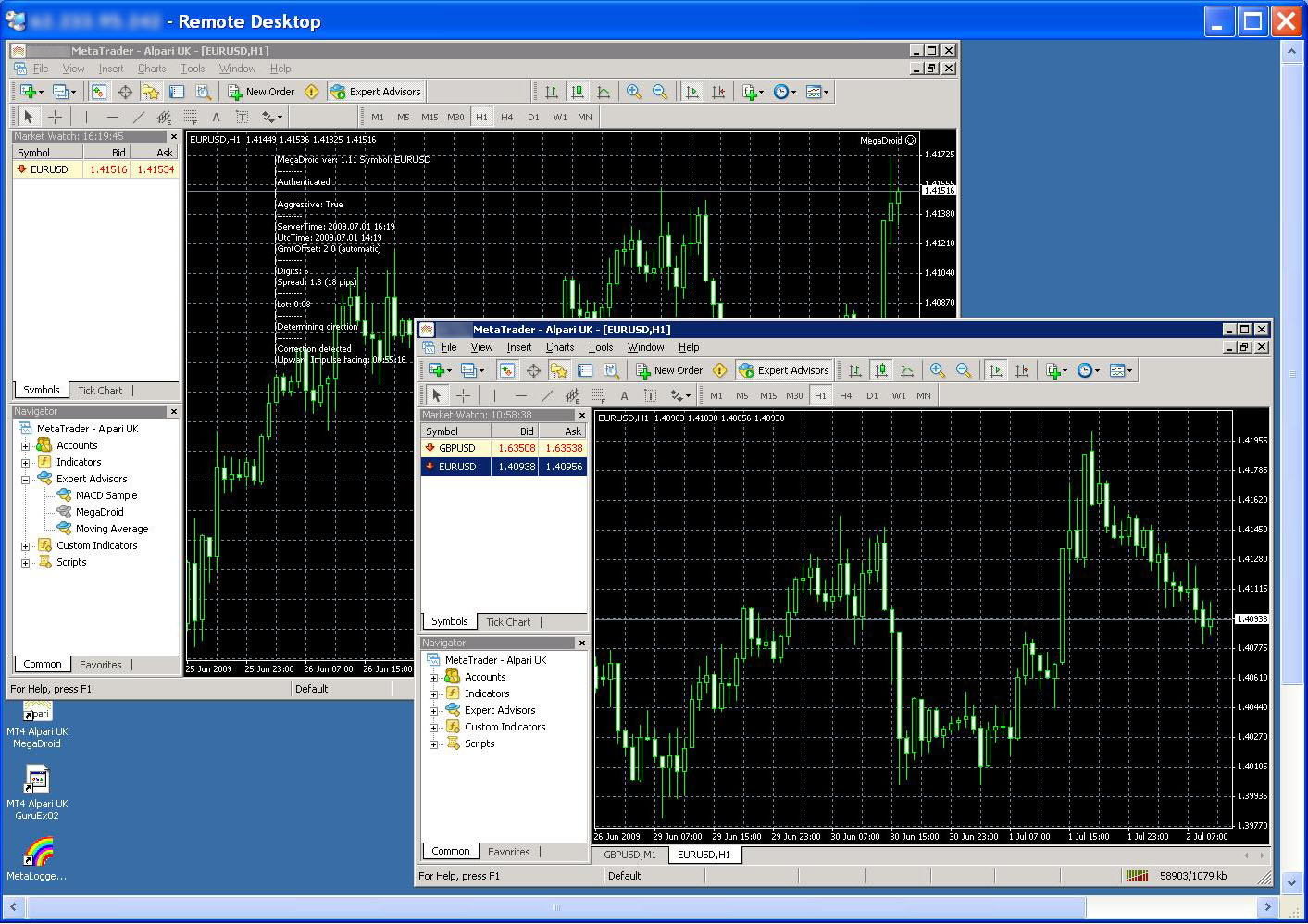The width and height of the screenshot is (1308, 924).
Task: Switch front window chart to D1 timeframe
Action: (x=872, y=395)
